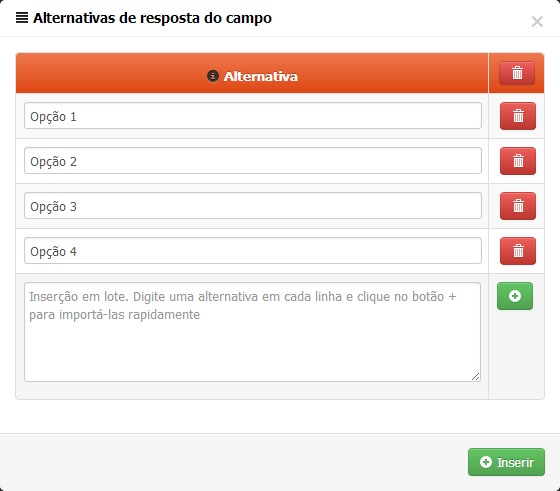560x491 pixels.
Task: Edit the Opção 4 text field
Action: (253, 251)
